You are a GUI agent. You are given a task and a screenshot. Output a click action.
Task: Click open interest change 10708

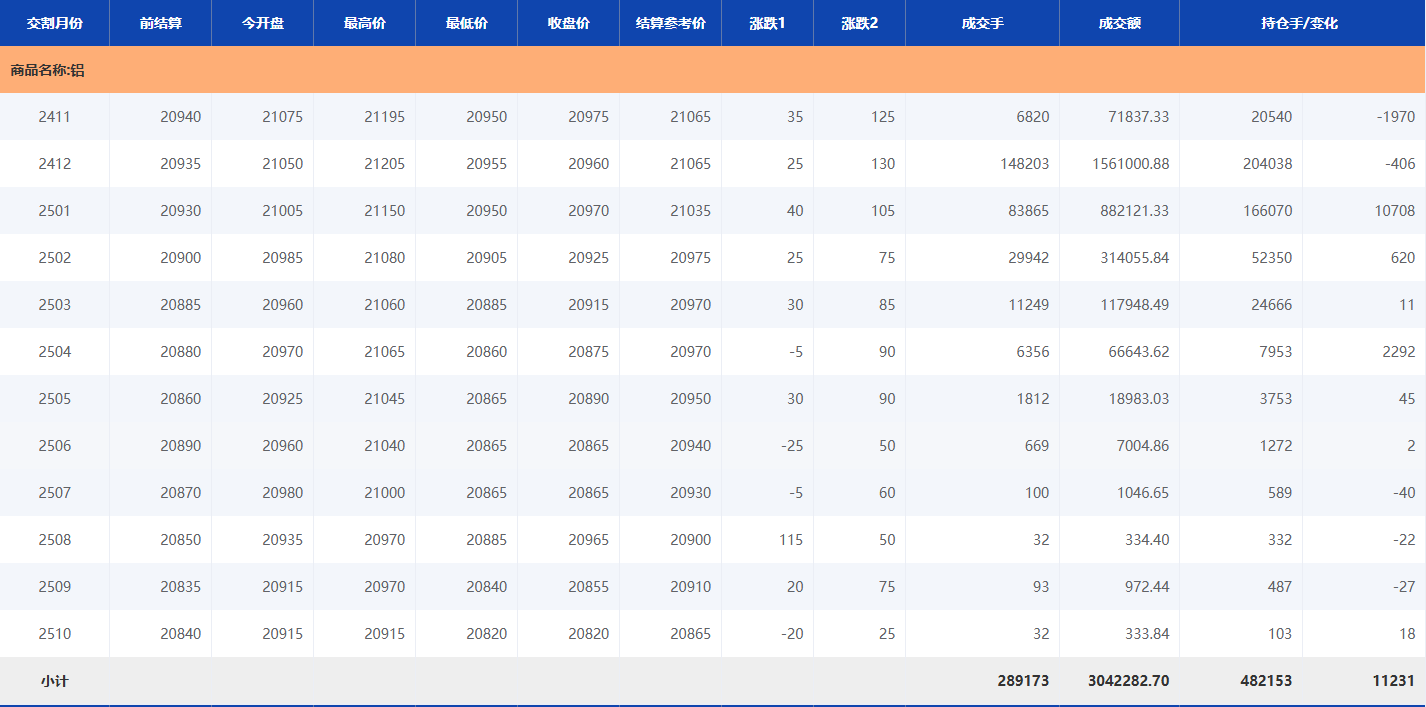pos(1394,211)
